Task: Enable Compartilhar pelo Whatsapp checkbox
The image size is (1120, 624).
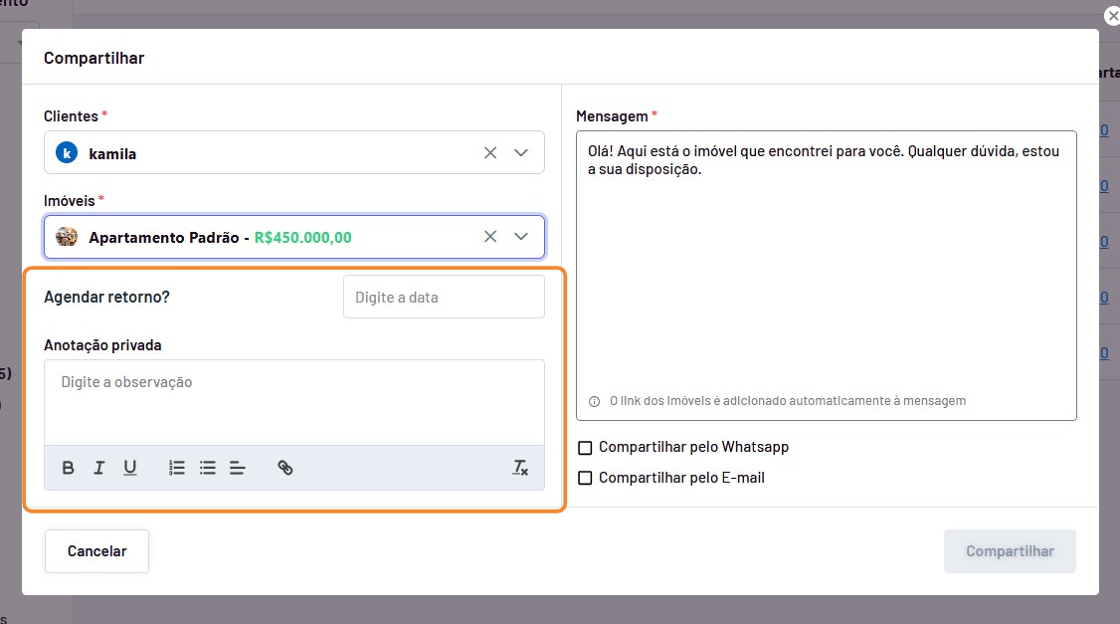Action: pos(586,448)
